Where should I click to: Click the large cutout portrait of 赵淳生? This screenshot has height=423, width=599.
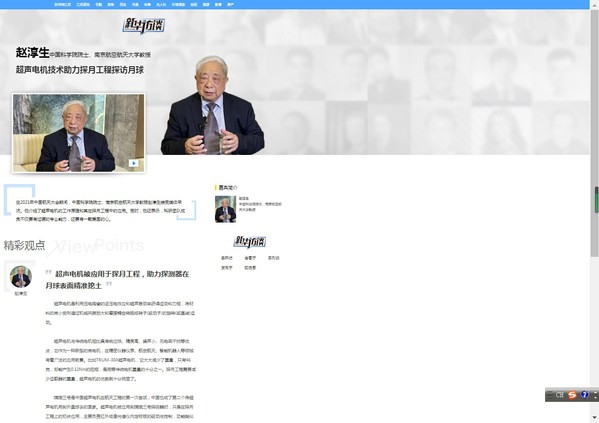[x=212, y=105]
